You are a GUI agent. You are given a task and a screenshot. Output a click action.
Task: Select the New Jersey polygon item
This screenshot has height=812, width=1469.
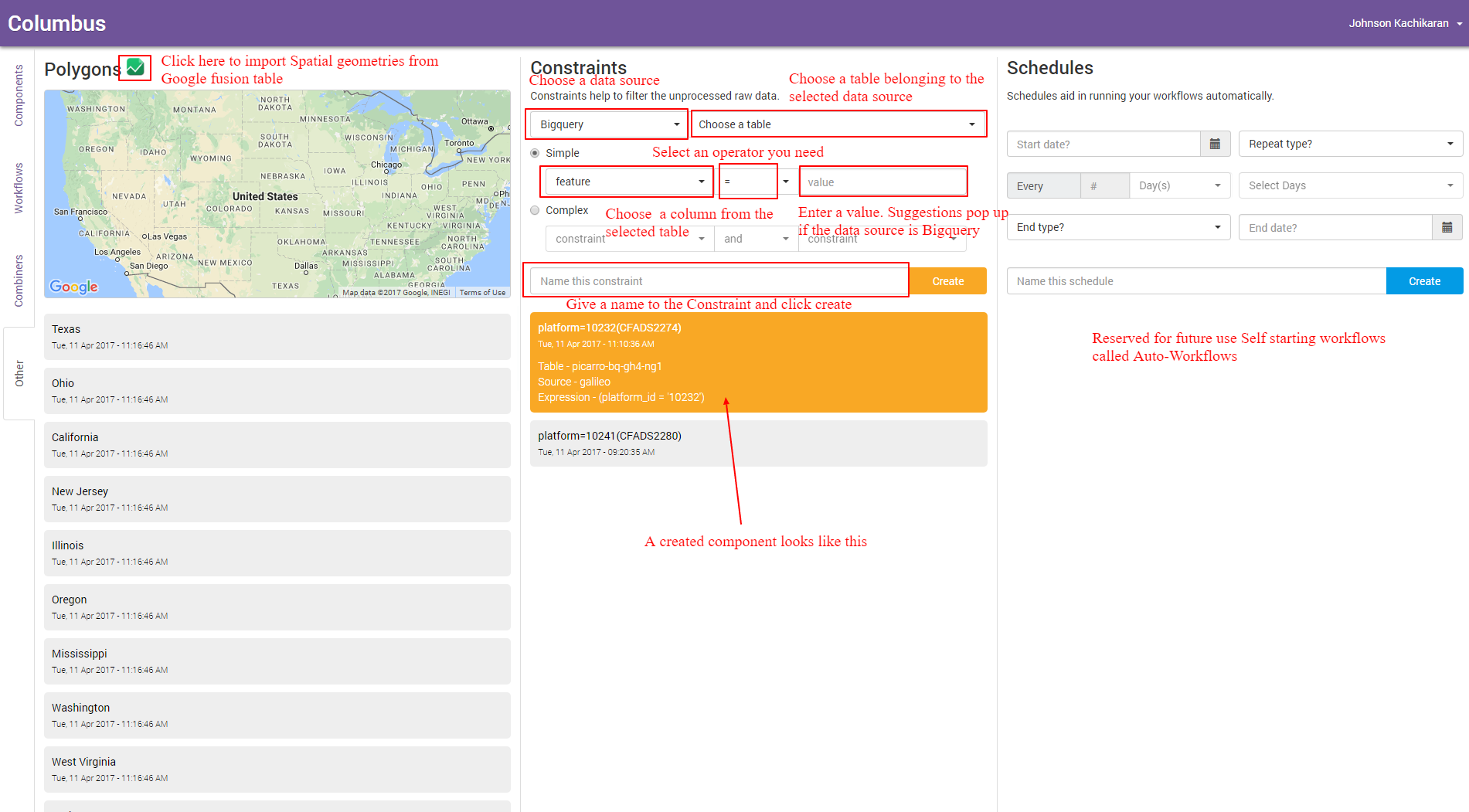pyautogui.click(x=277, y=499)
